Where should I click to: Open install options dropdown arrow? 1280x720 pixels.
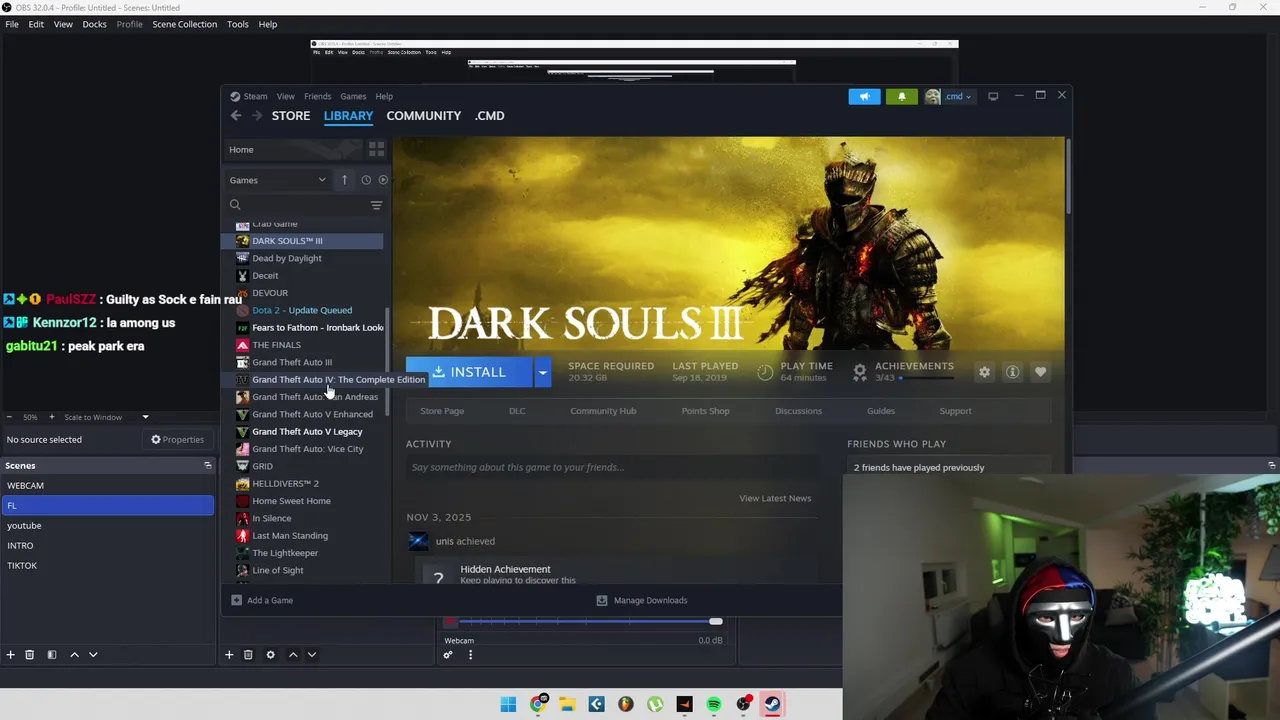coord(542,372)
